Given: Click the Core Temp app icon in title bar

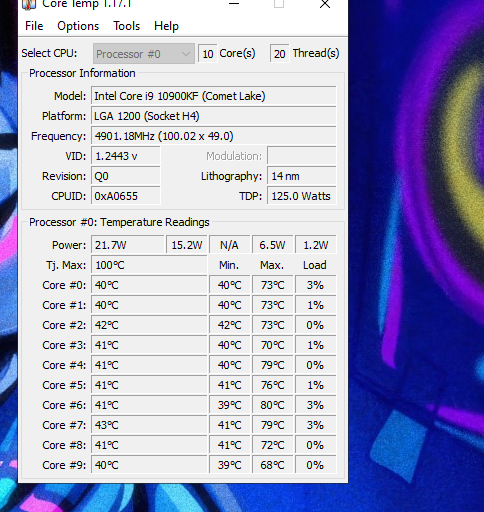Looking at the screenshot, I should [29, 4].
